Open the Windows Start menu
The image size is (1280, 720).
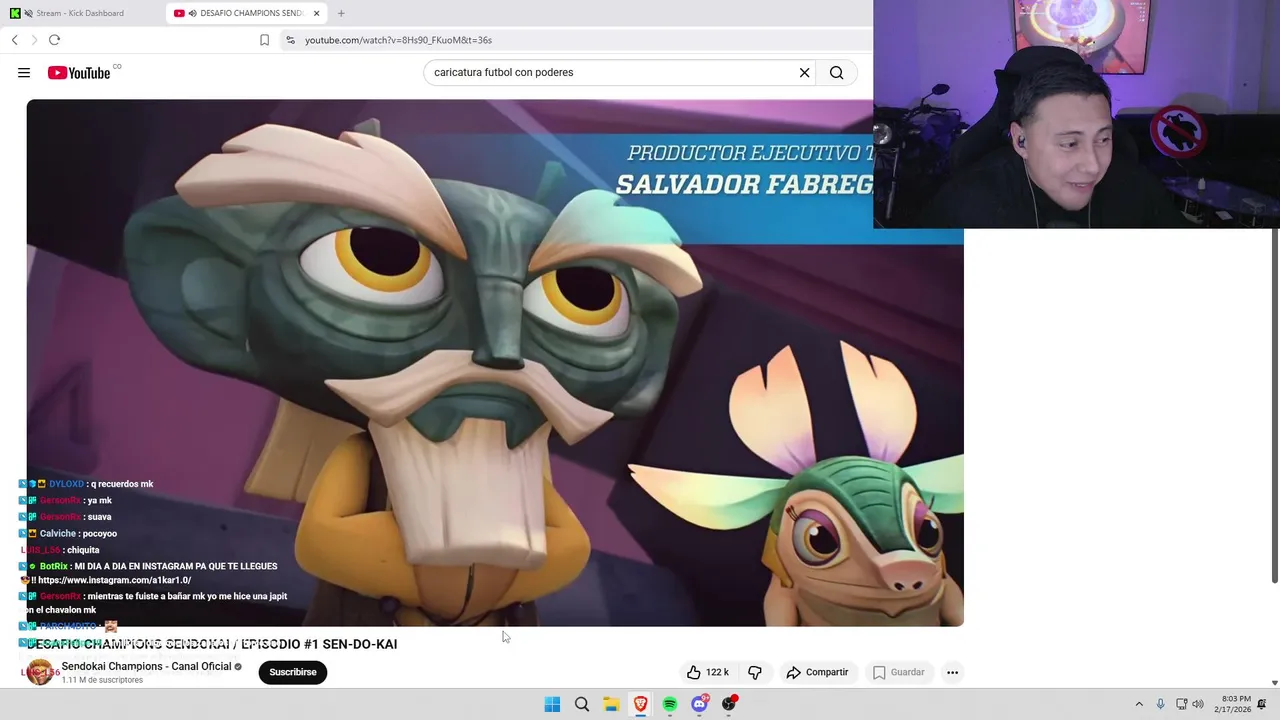click(x=552, y=704)
